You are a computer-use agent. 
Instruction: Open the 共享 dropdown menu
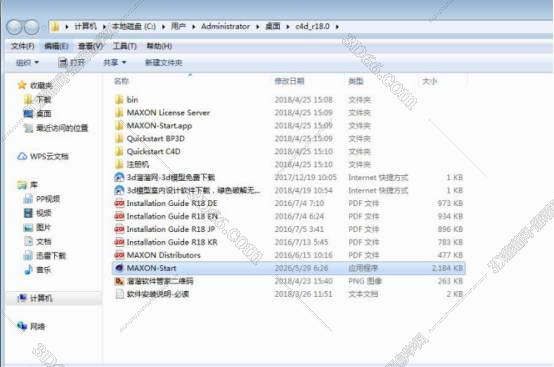coord(114,63)
